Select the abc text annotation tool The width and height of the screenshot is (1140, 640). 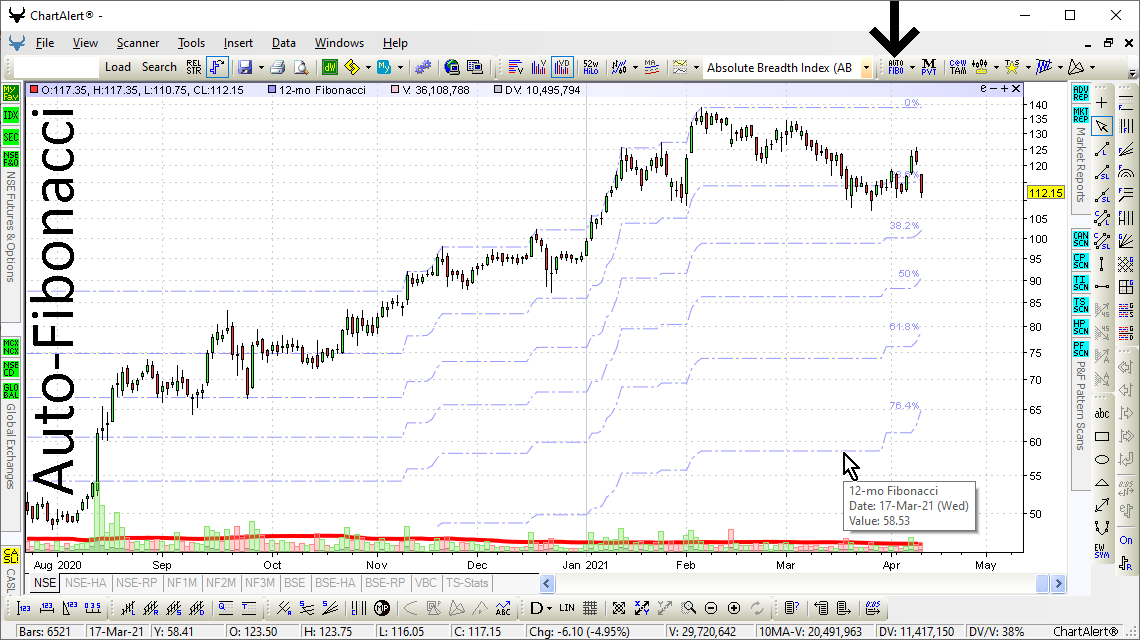(x=1102, y=413)
